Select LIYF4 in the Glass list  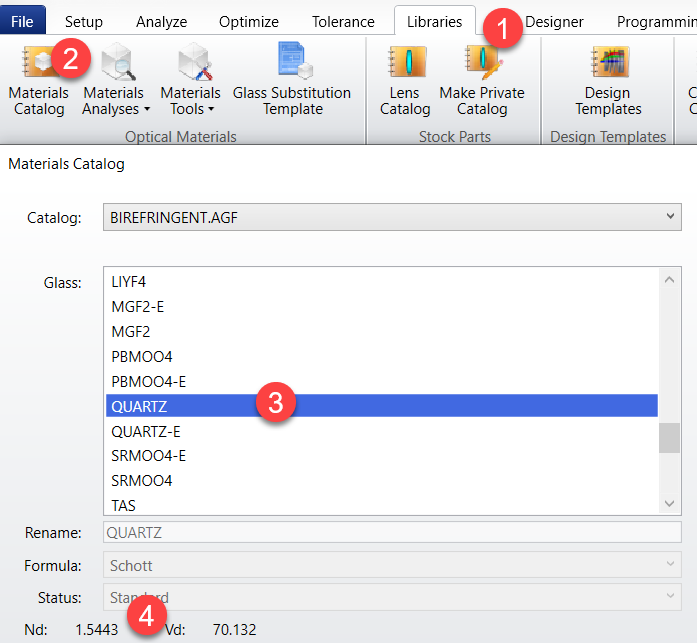click(381, 282)
